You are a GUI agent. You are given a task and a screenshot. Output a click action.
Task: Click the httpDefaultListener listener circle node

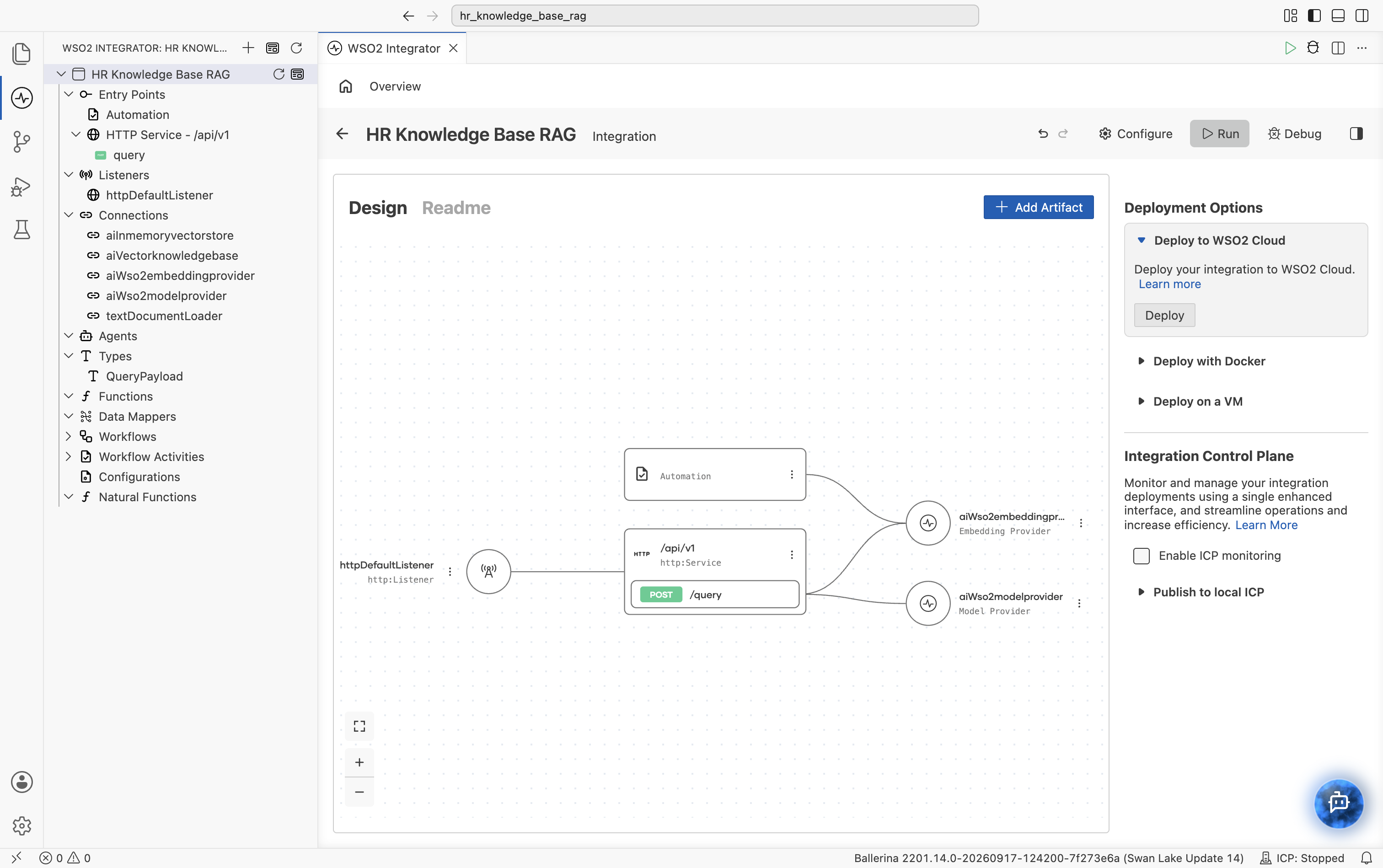click(488, 571)
